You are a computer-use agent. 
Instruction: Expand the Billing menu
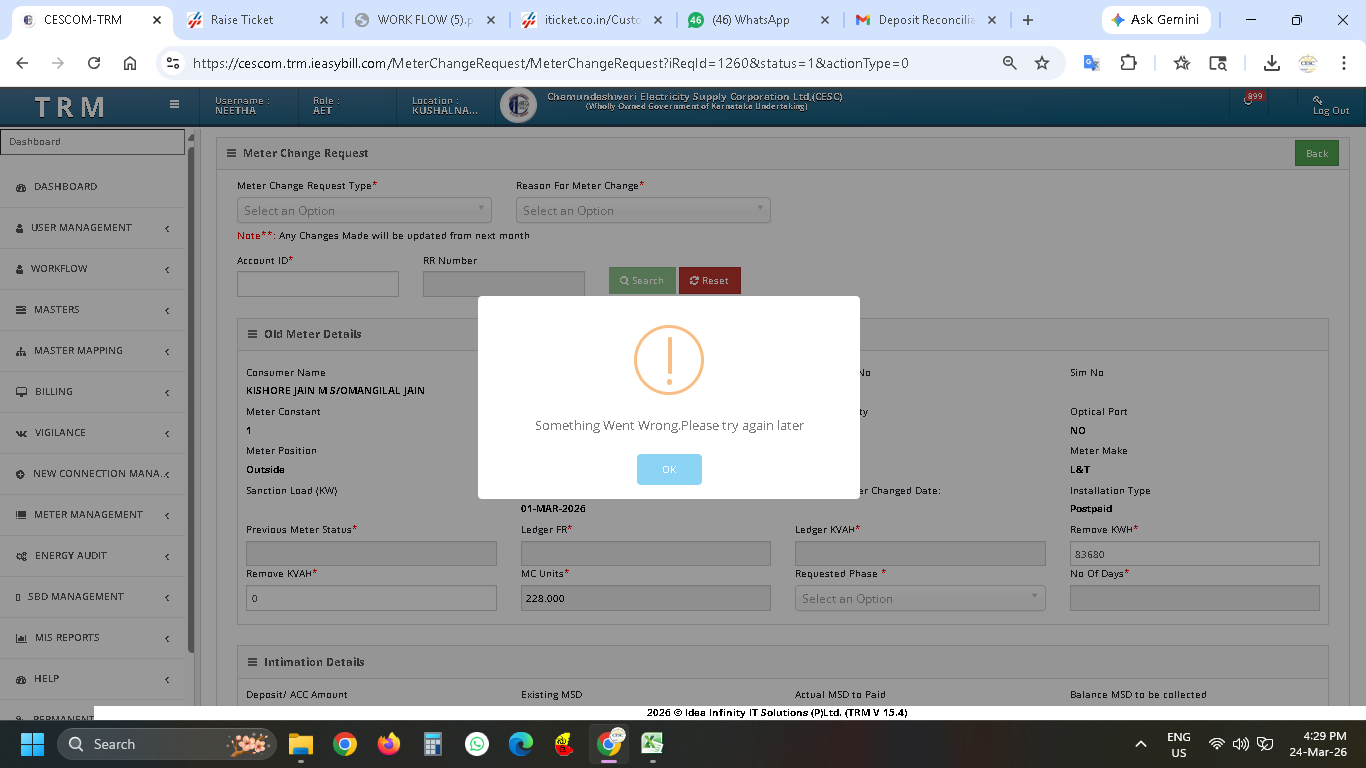tap(93, 392)
